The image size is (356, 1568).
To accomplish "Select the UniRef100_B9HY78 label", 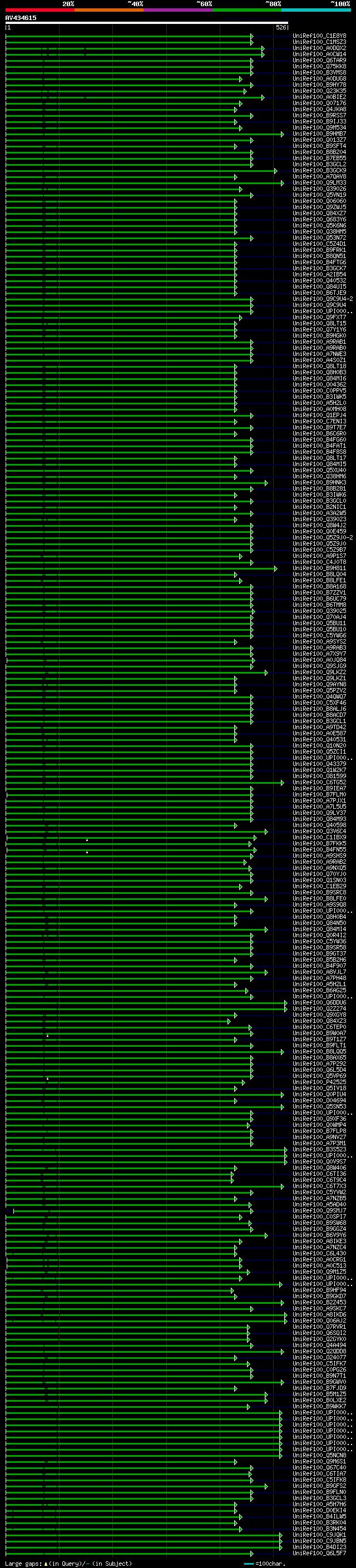I will click(x=319, y=85).
